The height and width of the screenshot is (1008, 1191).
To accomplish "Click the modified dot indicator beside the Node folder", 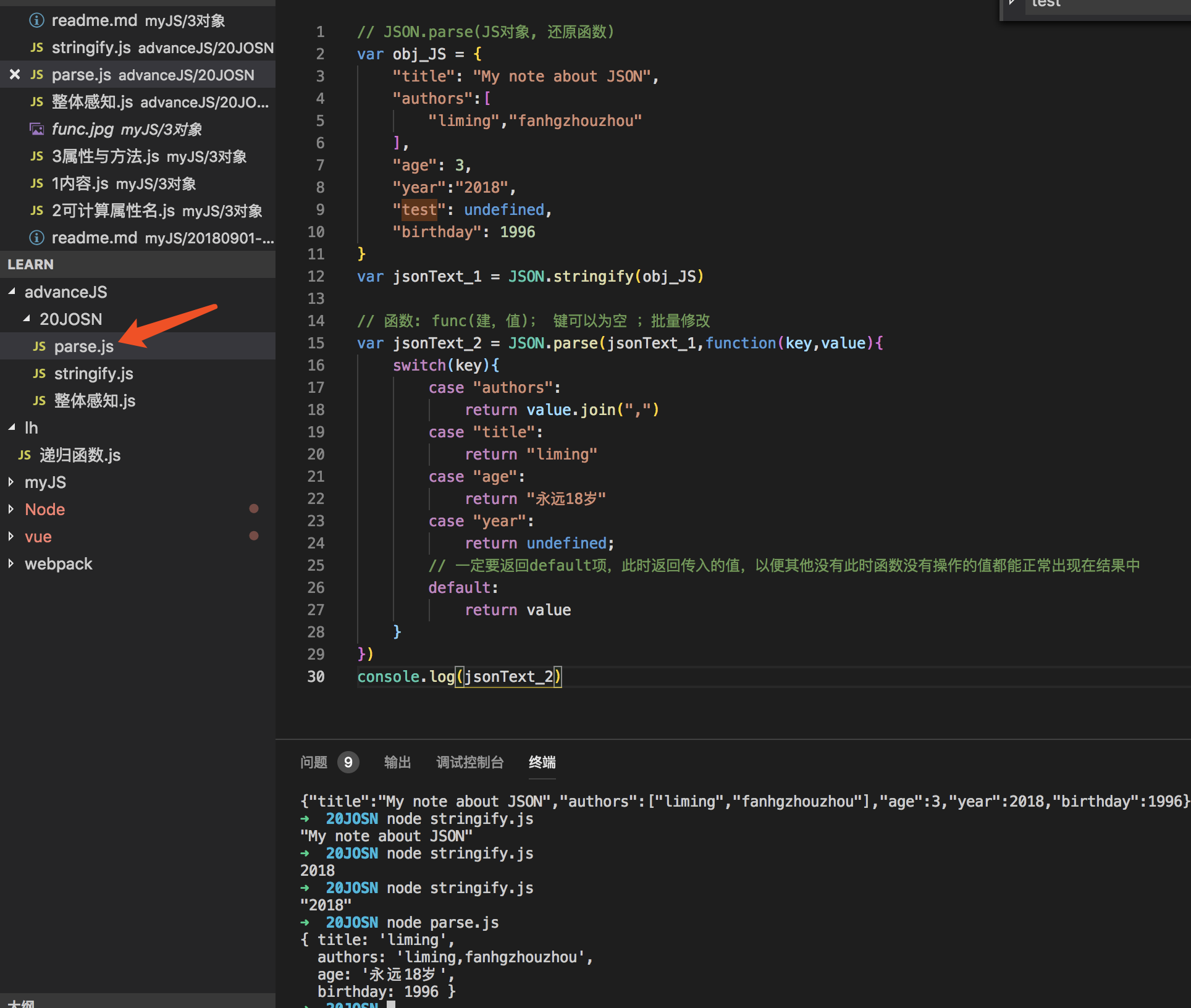I will 253,508.
